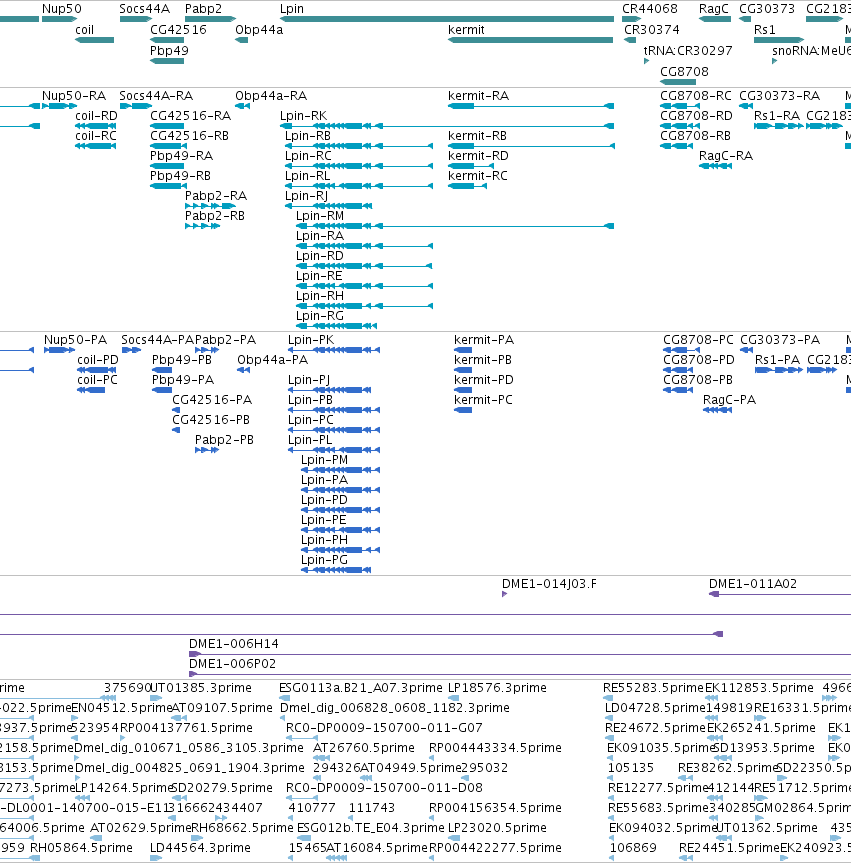Select EST RH05864.5prime
Image resolution: width=851 pixels, height=863 pixels.
coord(81,848)
